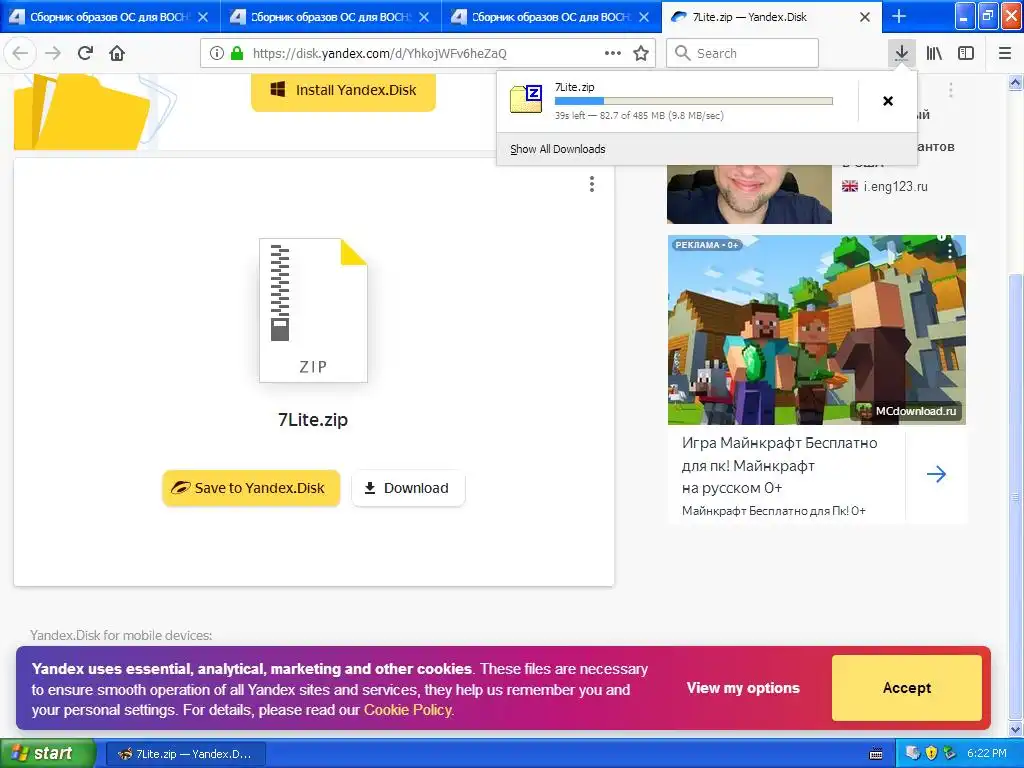The height and width of the screenshot is (768, 1024).
Task: Open the browser home page
Action: [x=117, y=53]
